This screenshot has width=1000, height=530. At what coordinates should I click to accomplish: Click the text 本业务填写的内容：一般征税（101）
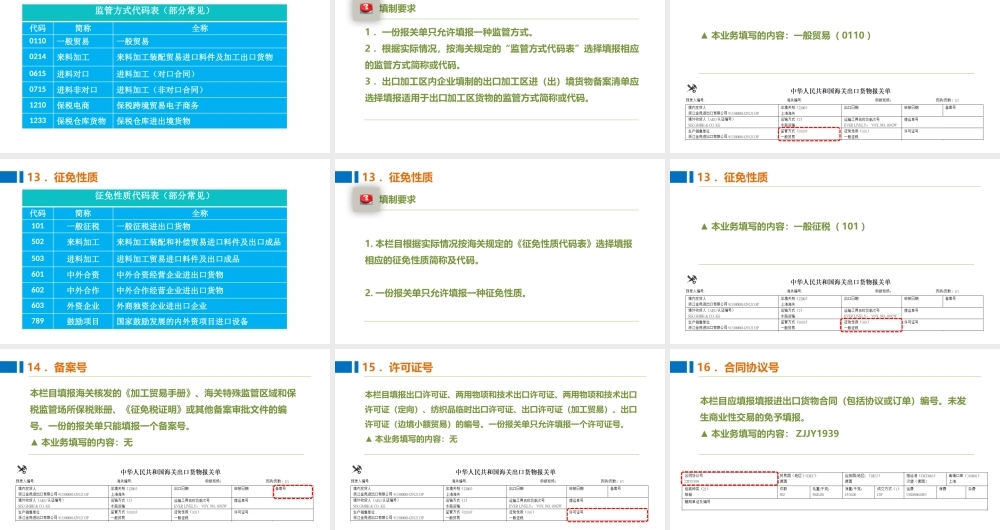pyautogui.click(x=788, y=226)
